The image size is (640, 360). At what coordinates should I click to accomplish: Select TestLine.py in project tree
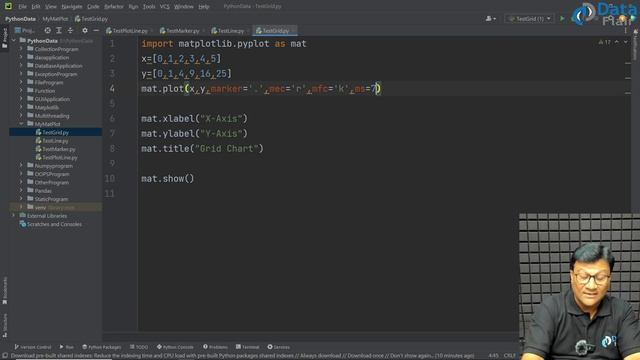[x=56, y=140]
